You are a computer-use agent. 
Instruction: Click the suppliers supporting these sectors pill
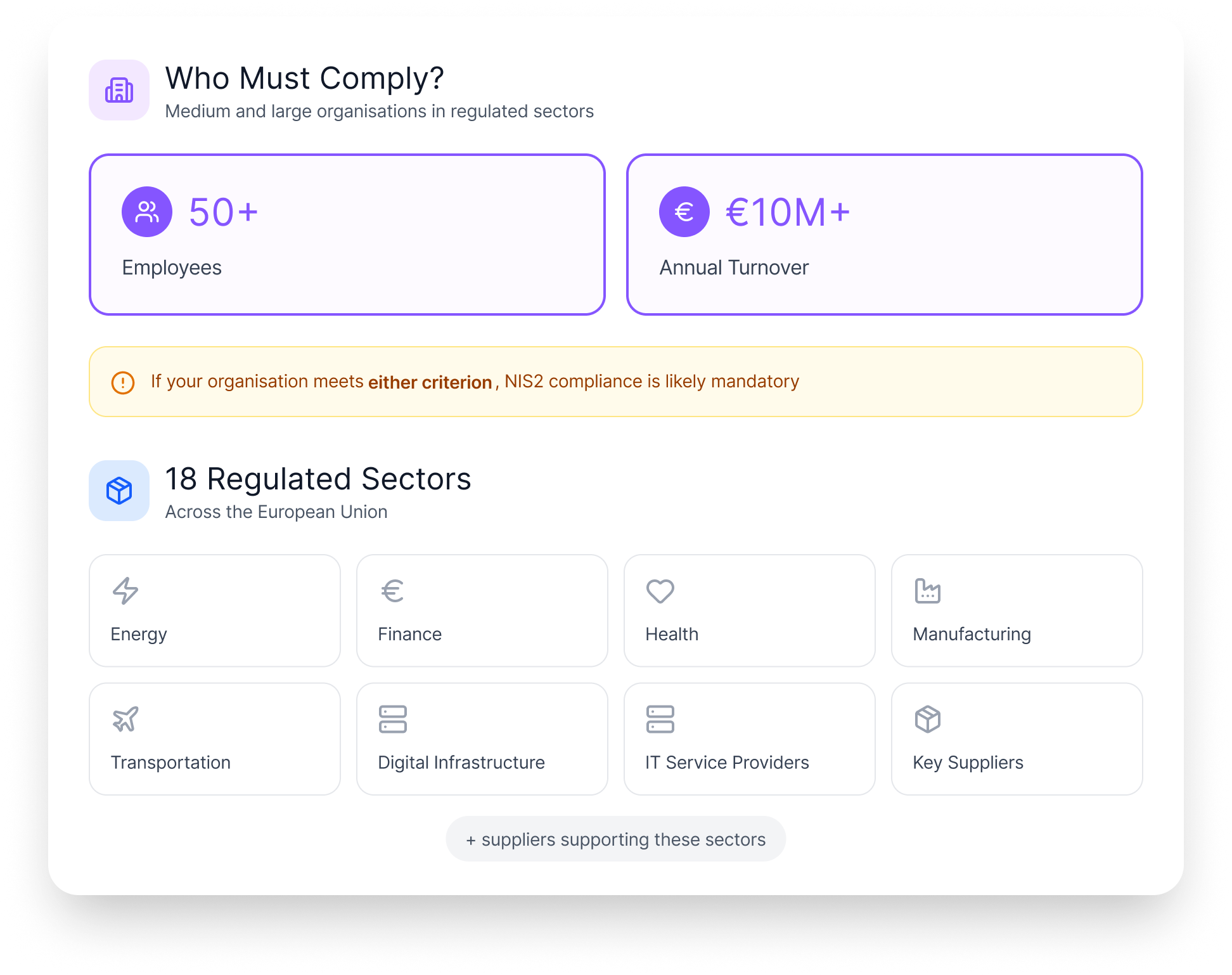[616, 839]
